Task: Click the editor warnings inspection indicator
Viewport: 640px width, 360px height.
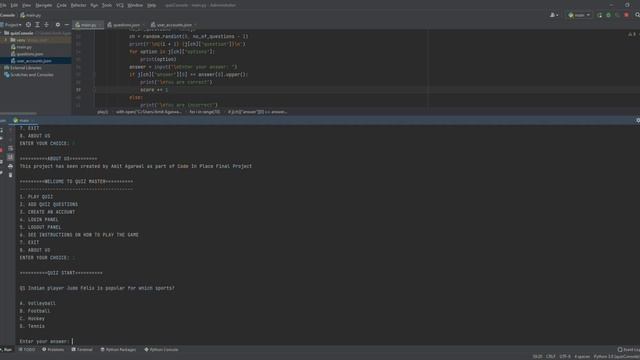Action: [x=632, y=35]
